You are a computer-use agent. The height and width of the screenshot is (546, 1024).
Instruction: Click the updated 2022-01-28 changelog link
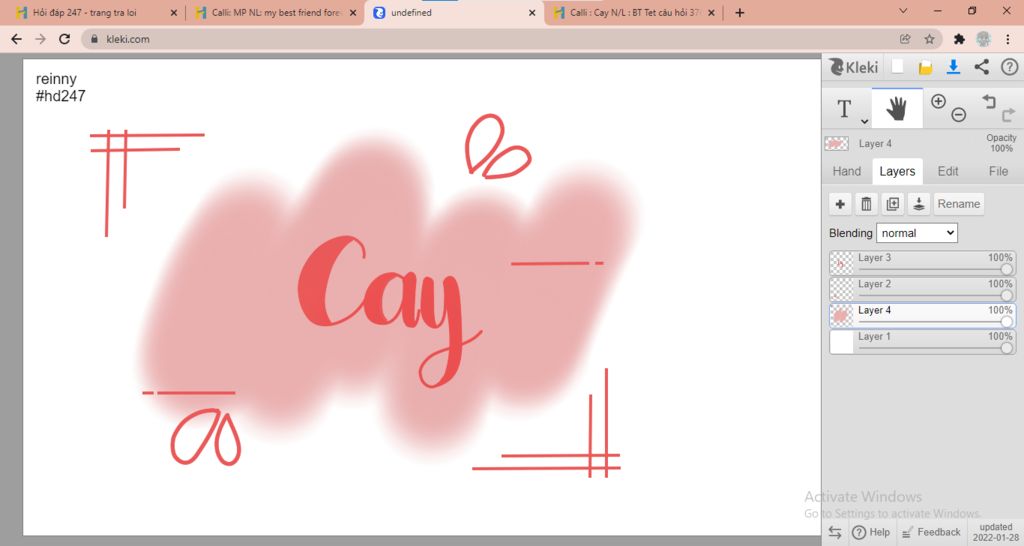click(995, 532)
